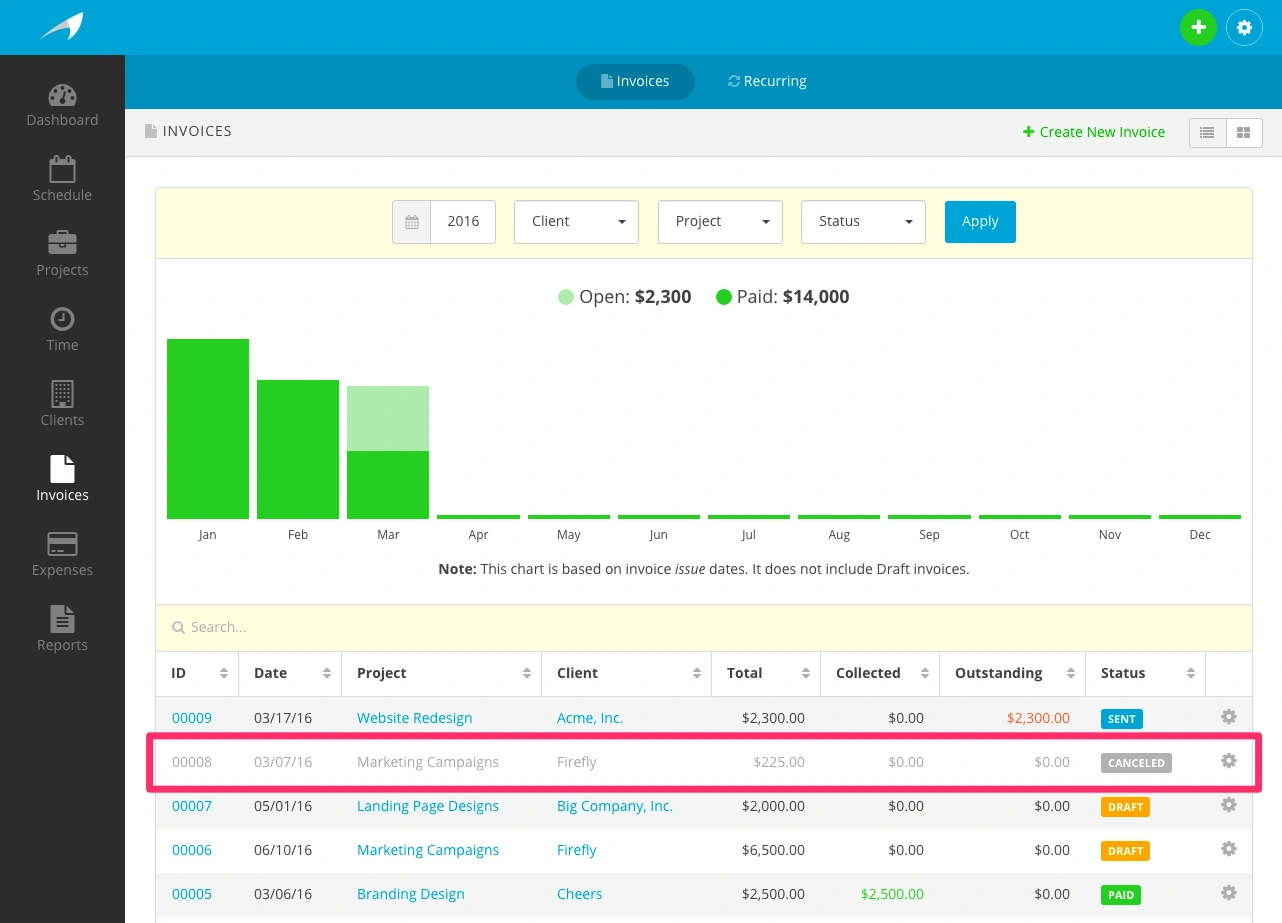The image size is (1282, 923).
Task: Open the Projects section
Action: coord(62,254)
